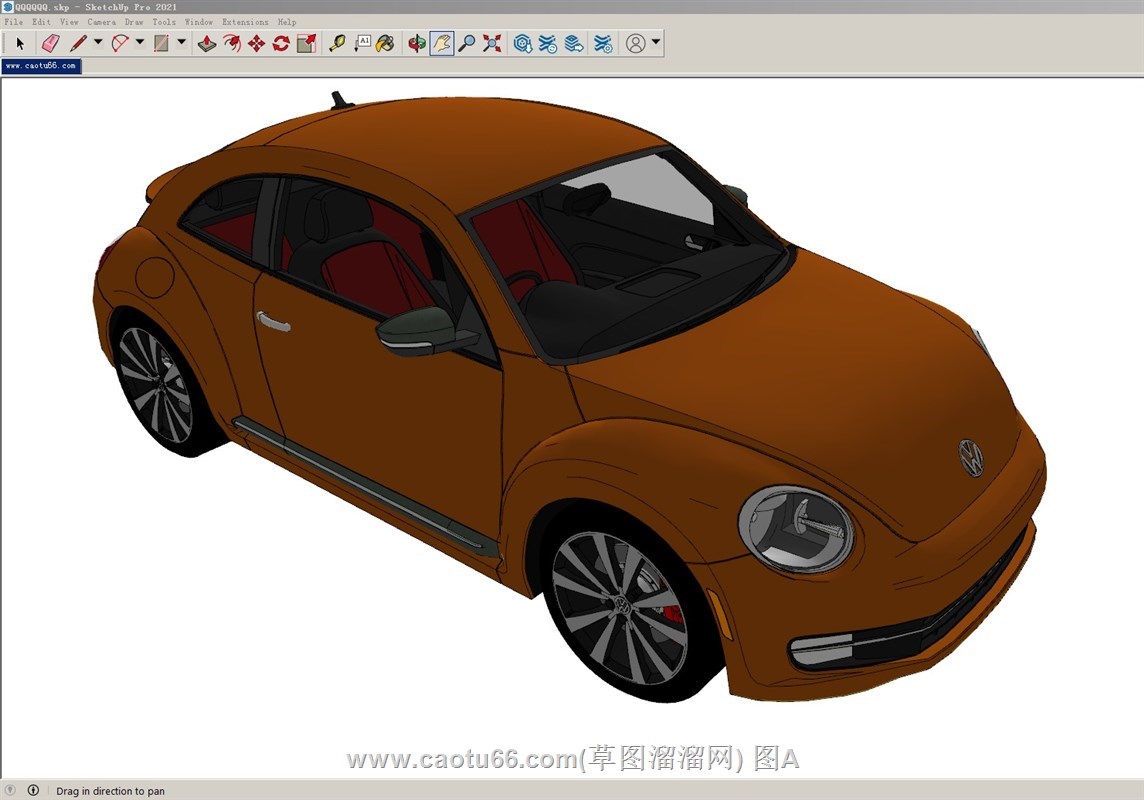
Task: Pick the pink Eraser tool
Action: [x=50, y=43]
